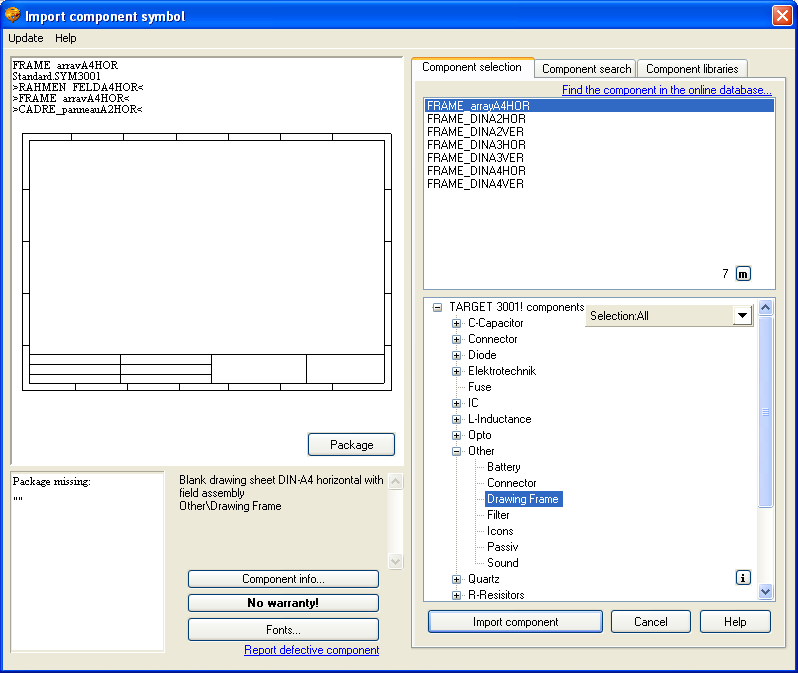Follow the online database link
The height and width of the screenshot is (673, 798).
(666, 90)
